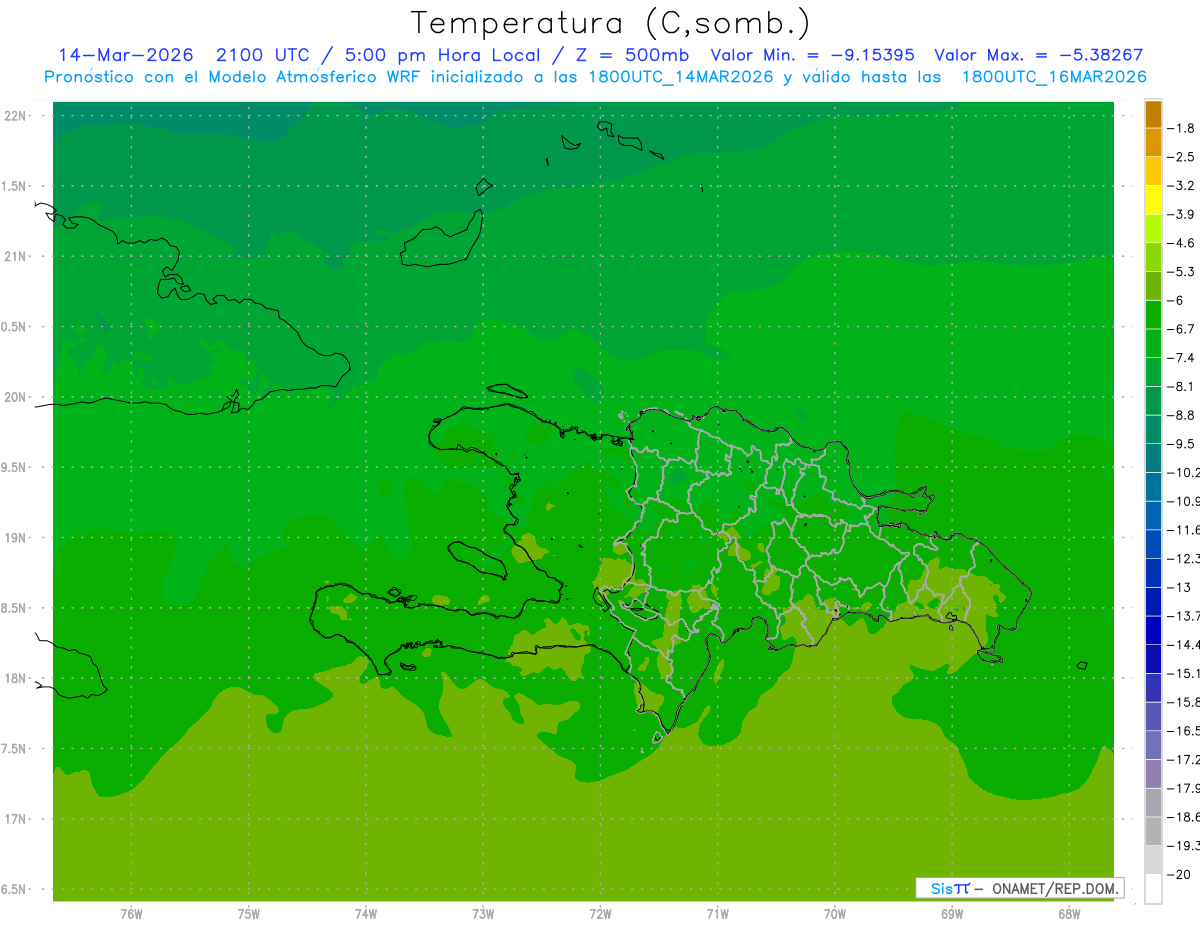Click the '19N' latitude label
This screenshot has width=1200, height=927.
coord(16,538)
